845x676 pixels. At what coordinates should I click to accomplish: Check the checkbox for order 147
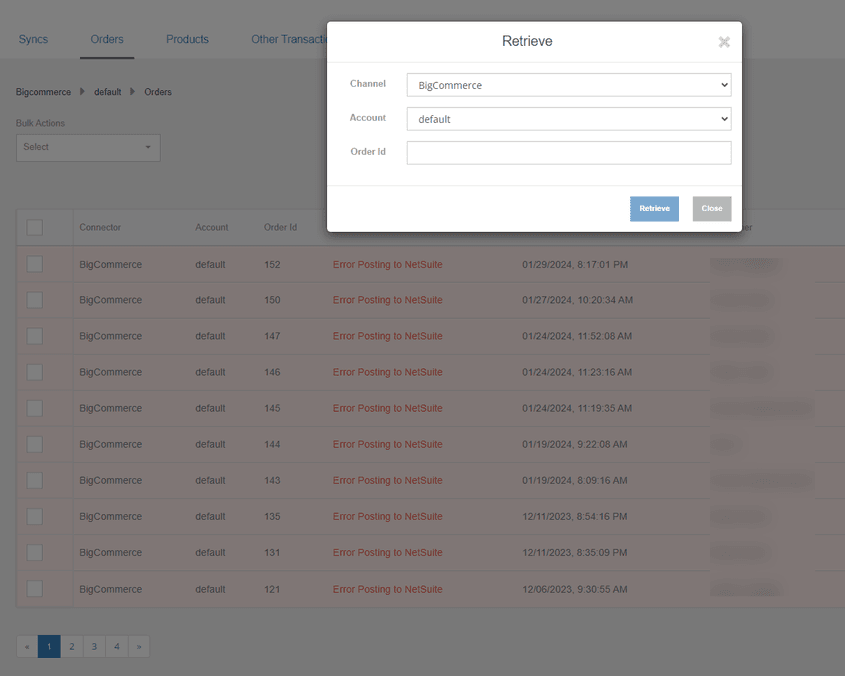click(34, 336)
